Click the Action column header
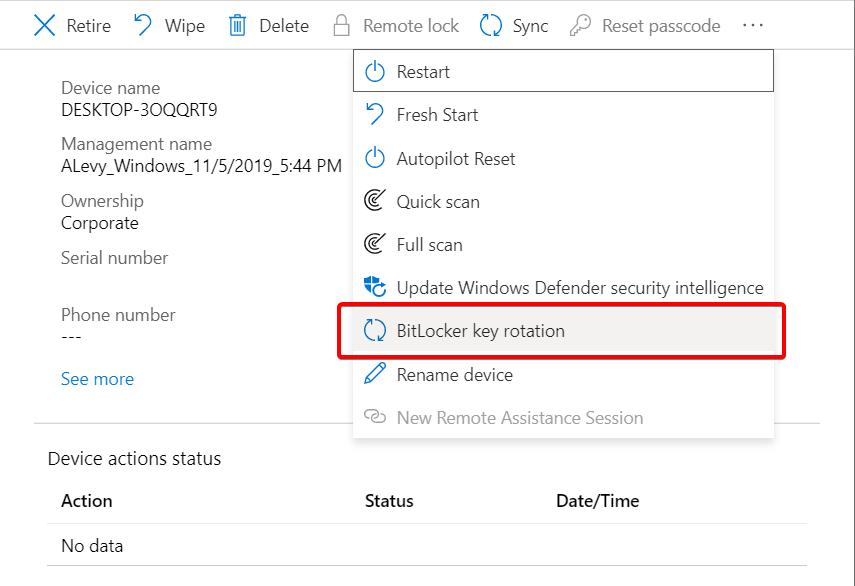The image size is (855, 586). pos(87,500)
